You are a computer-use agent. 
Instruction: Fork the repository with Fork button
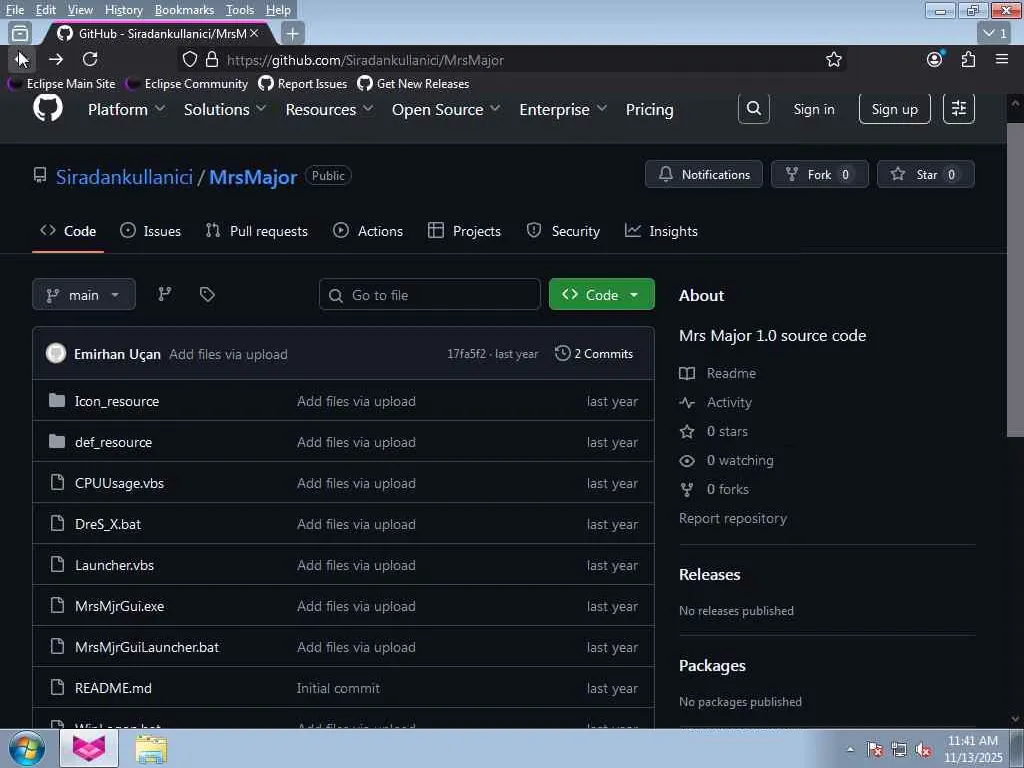point(820,174)
